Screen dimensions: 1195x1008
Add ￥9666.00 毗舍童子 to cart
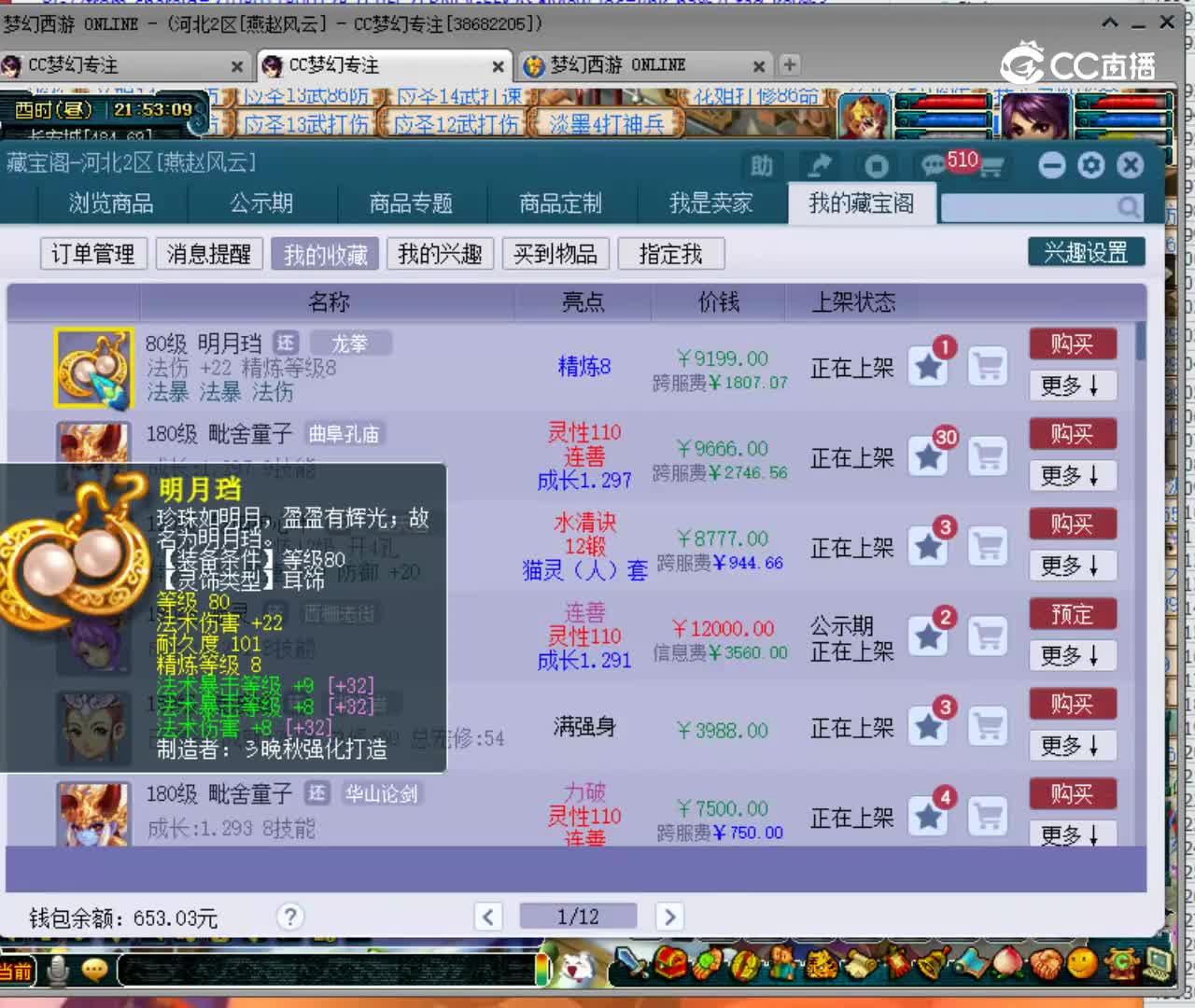click(987, 456)
